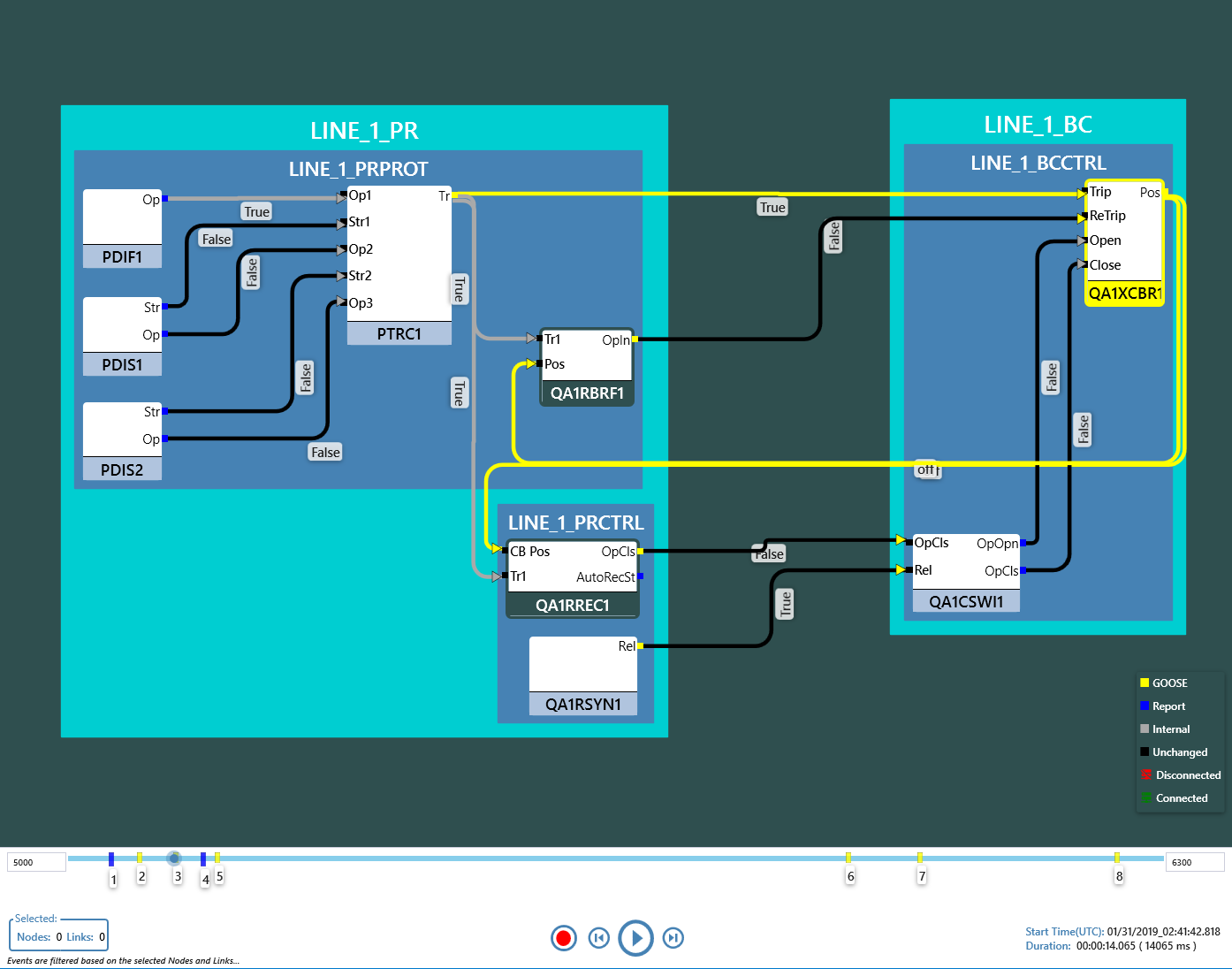1232x969 pixels.
Task: Select the PDIS1 distance protection block
Action: (122, 336)
